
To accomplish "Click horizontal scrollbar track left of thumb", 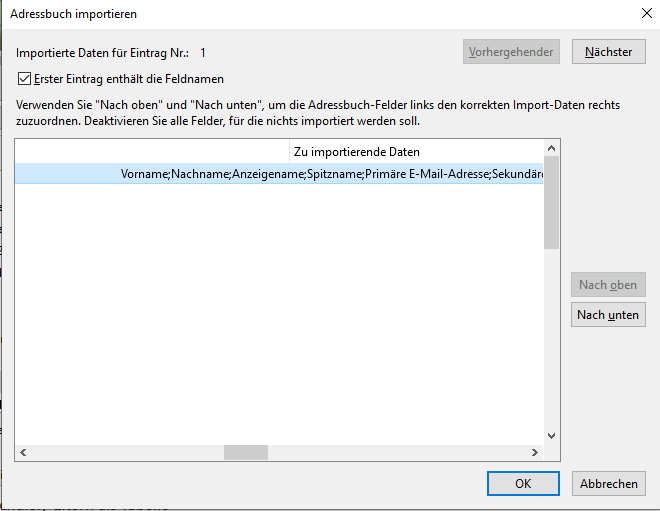I will coord(128,452).
